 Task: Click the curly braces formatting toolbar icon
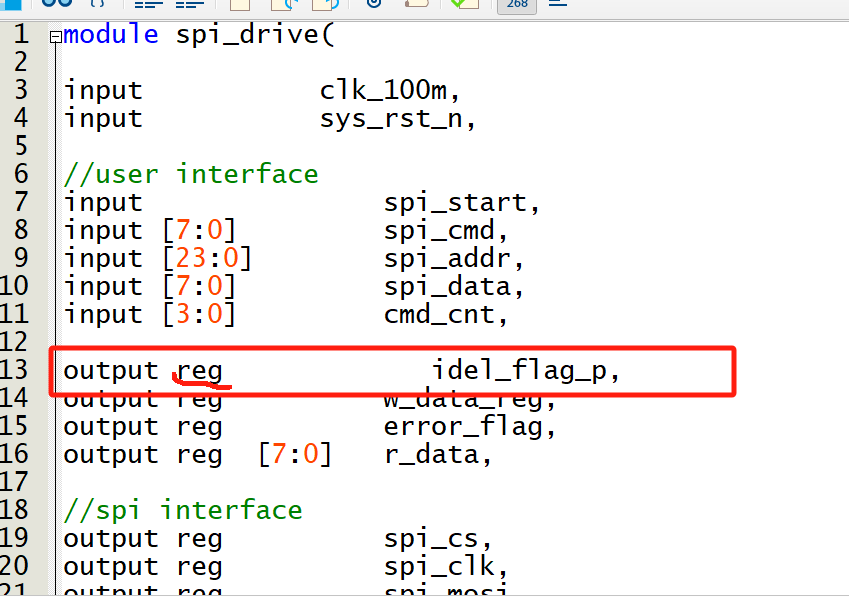tap(95, 6)
